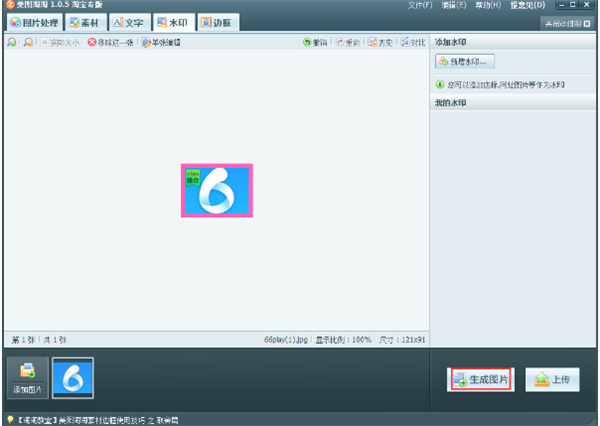
Task: Click the original size toolbar button
Action: [61, 43]
